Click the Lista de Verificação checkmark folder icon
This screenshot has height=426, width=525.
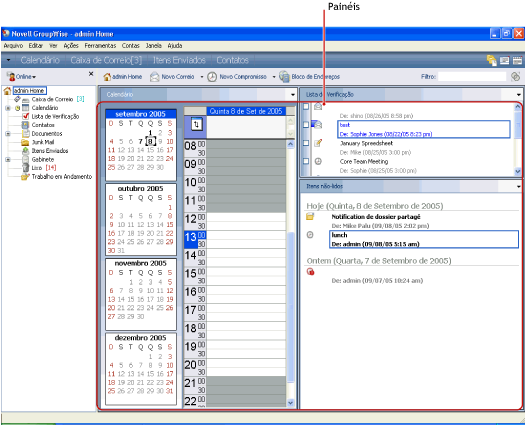coord(25,116)
